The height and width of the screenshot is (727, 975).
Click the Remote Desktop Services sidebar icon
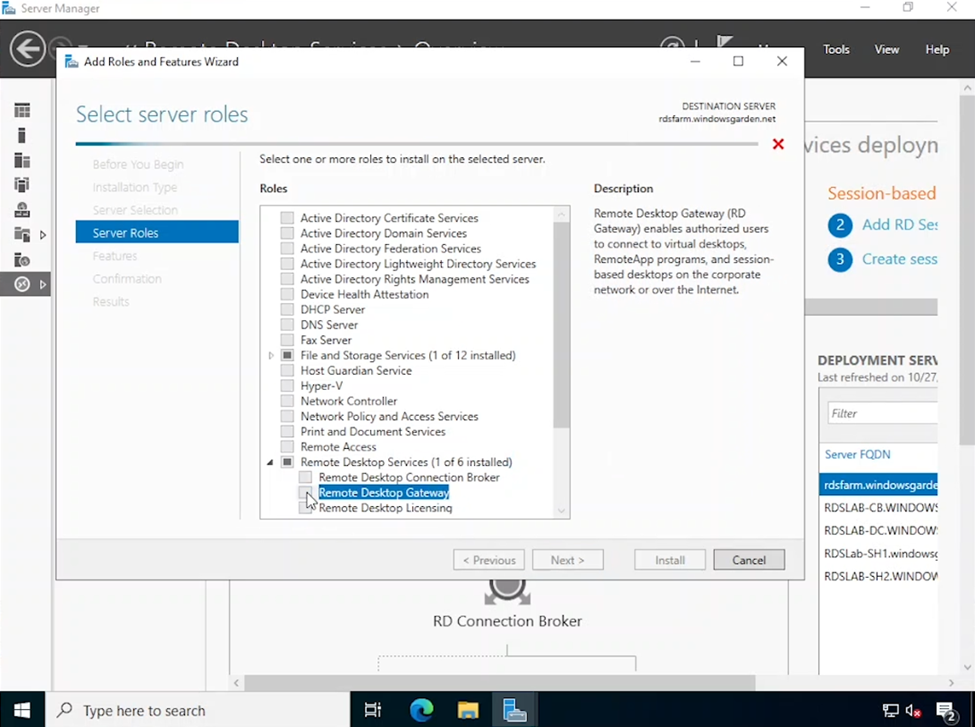22,285
